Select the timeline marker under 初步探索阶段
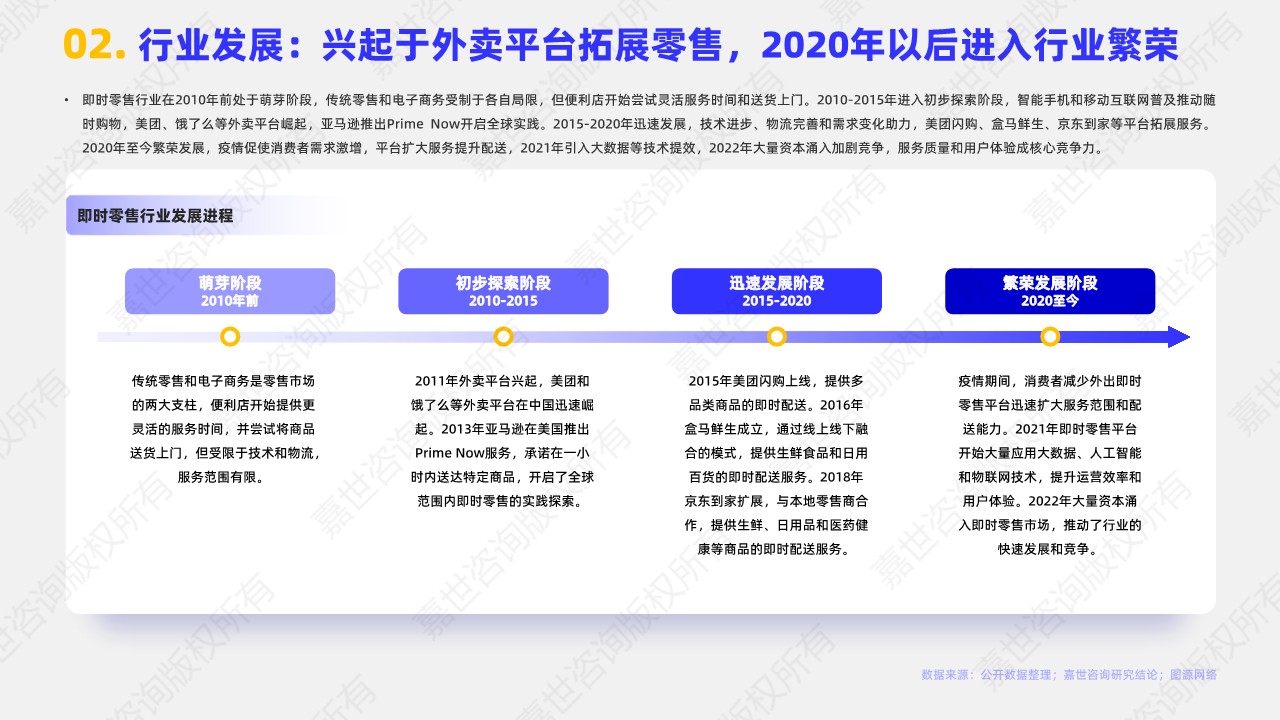The height and width of the screenshot is (720, 1280). [503, 337]
